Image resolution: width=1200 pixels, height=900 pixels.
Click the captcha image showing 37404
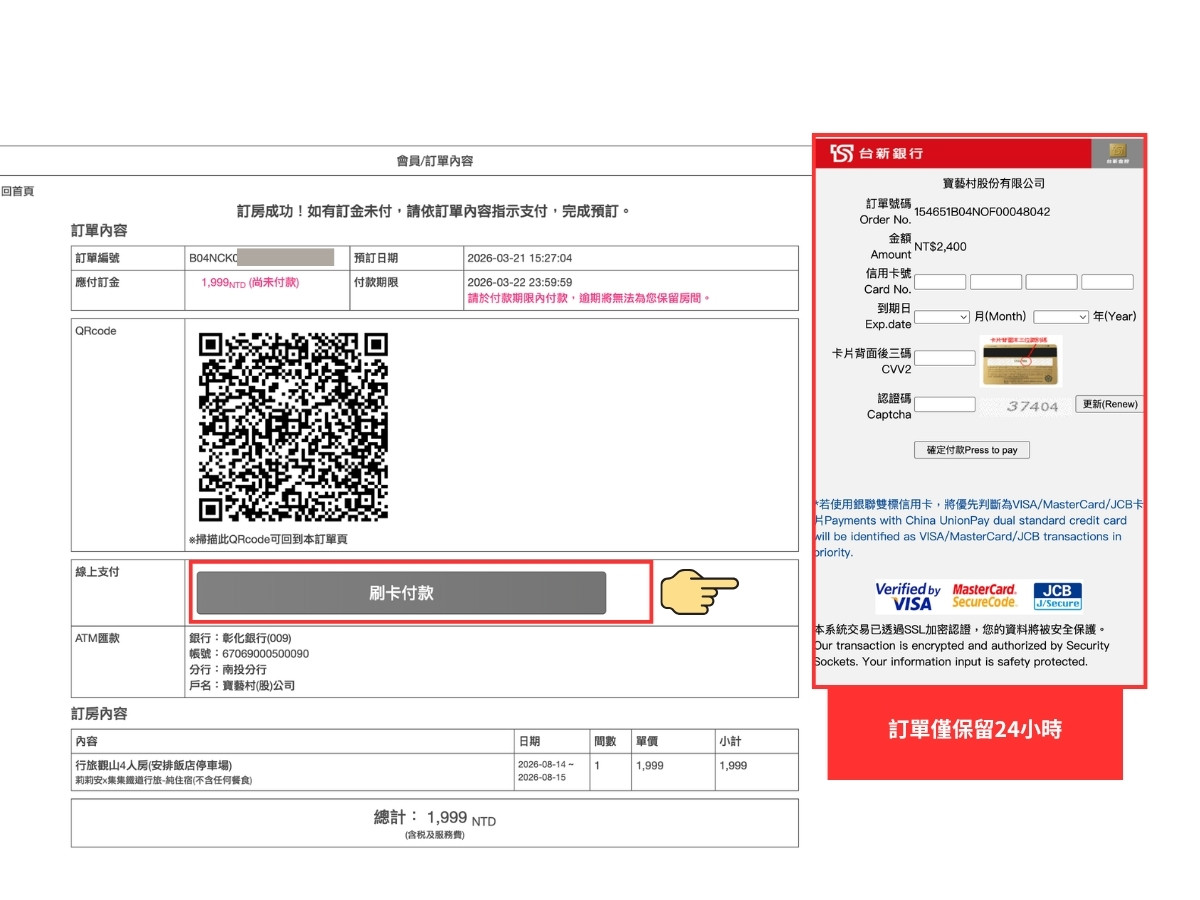click(x=1031, y=403)
